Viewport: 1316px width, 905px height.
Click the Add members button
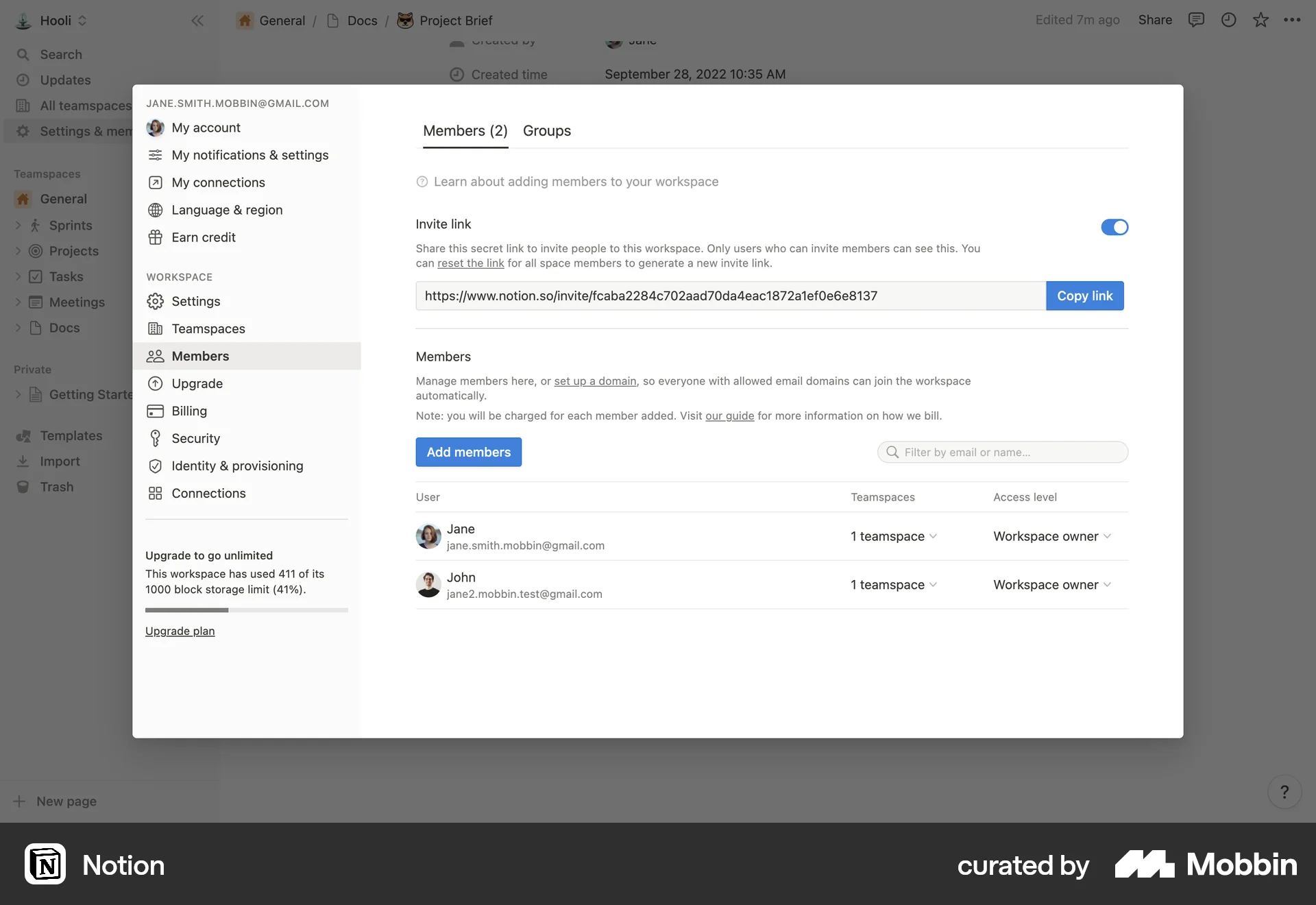tap(468, 452)
